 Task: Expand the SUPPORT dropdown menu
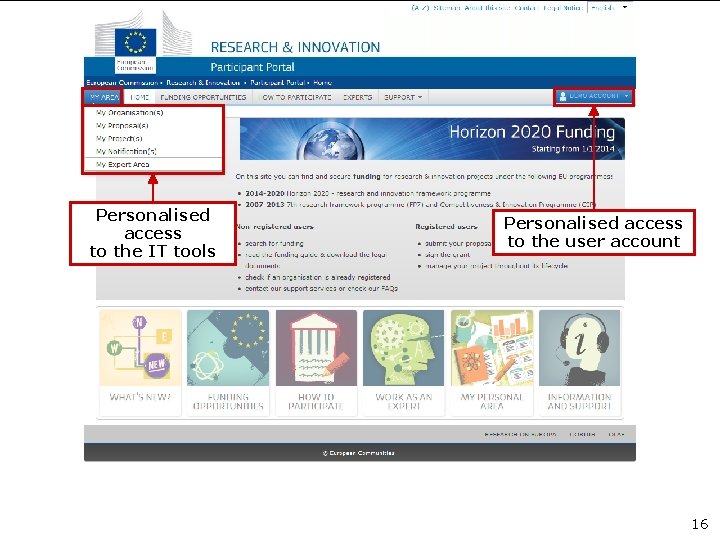pos(403,97)
